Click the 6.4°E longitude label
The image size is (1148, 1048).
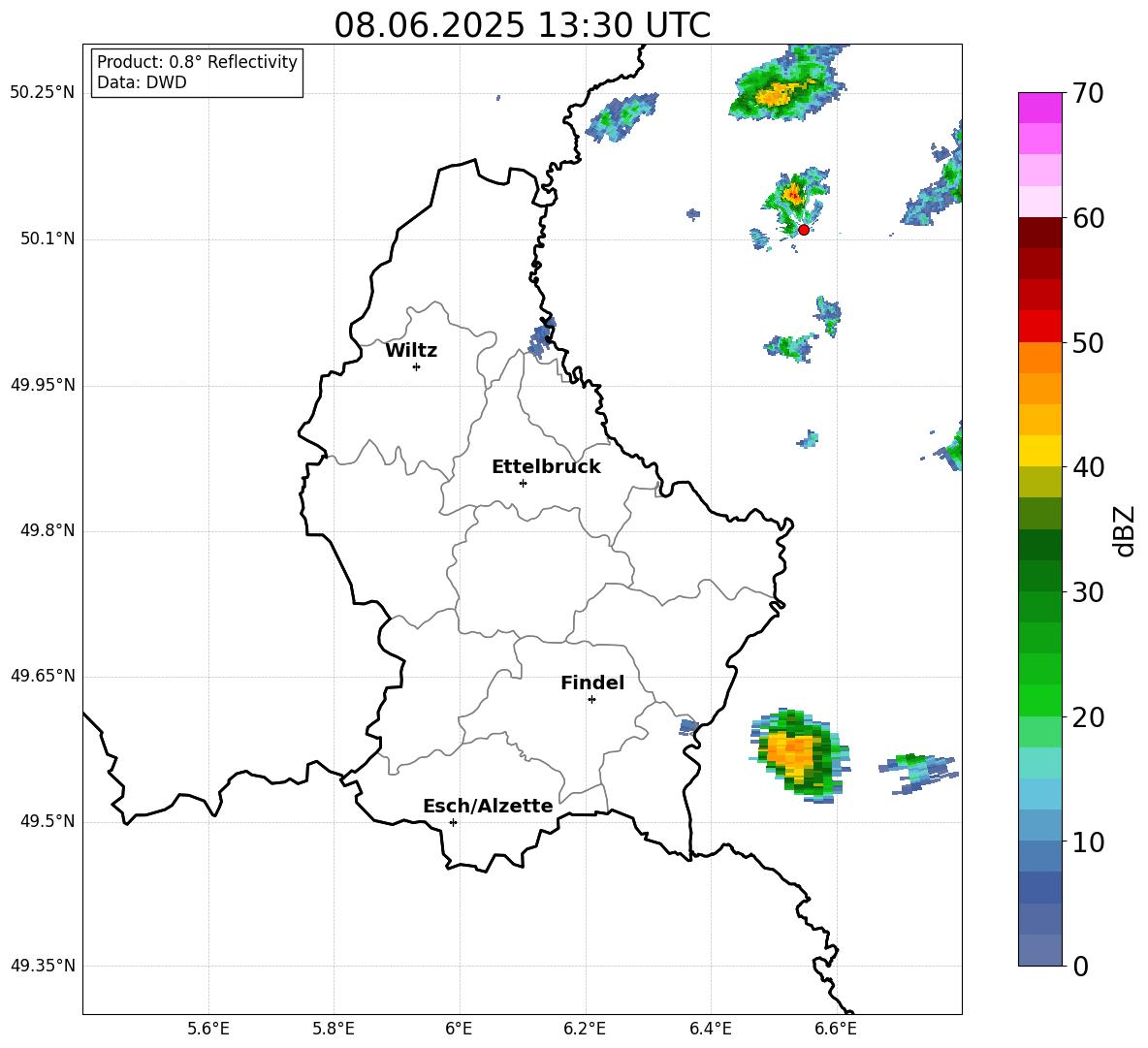pos(710,1029)
